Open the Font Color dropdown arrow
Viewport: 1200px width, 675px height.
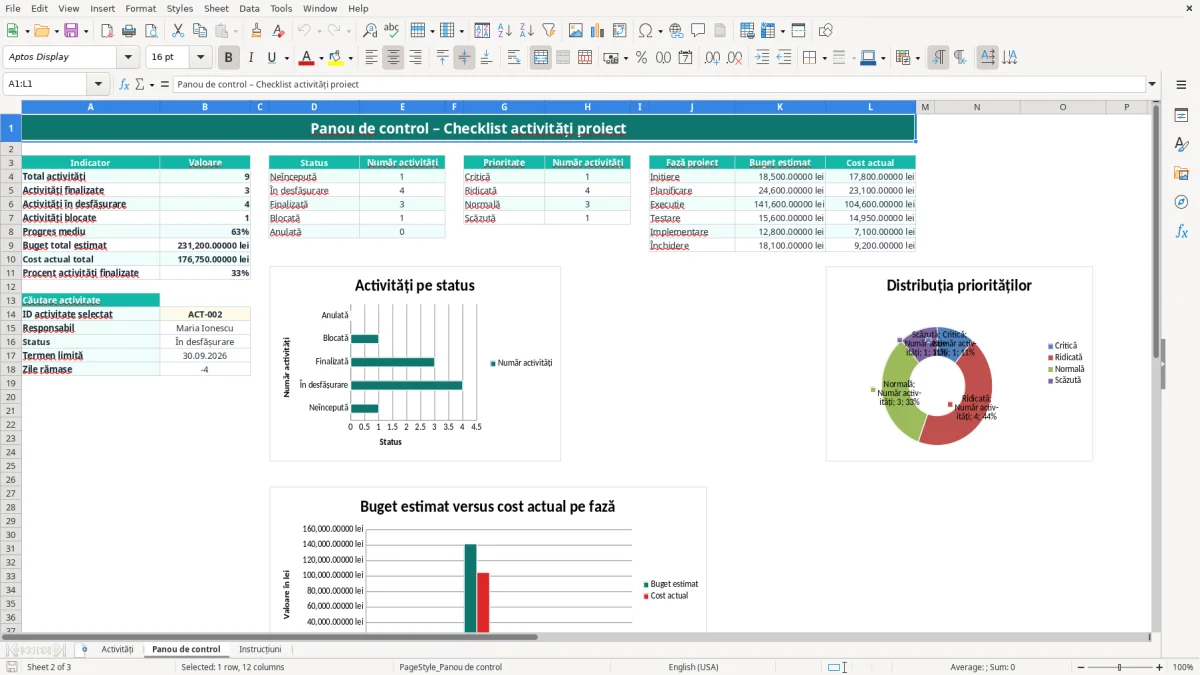coord(321,58)
